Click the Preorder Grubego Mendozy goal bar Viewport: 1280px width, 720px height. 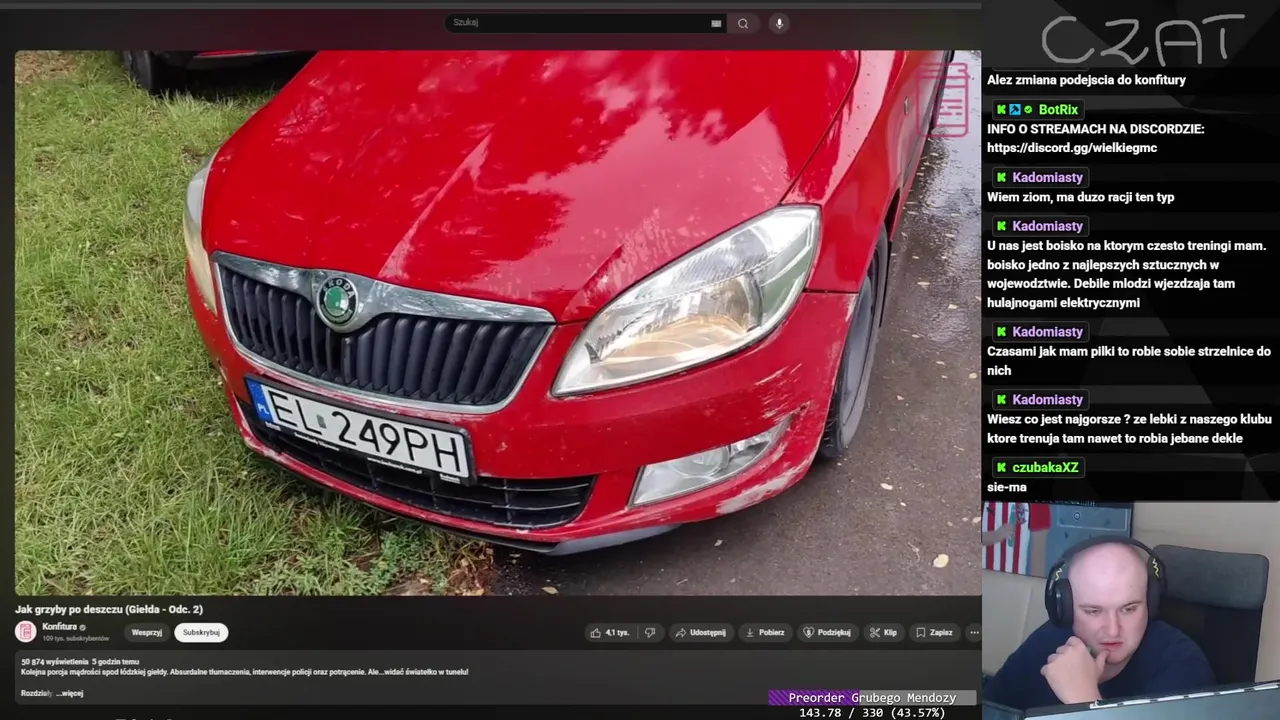(x=872, y=698)
